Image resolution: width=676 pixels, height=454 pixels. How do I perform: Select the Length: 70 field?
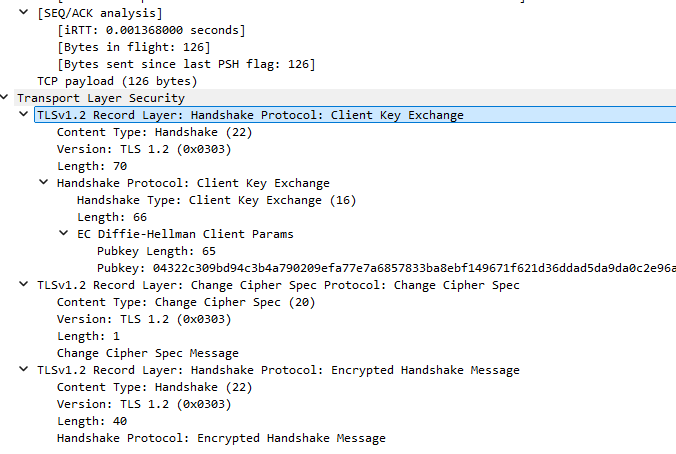92,166
